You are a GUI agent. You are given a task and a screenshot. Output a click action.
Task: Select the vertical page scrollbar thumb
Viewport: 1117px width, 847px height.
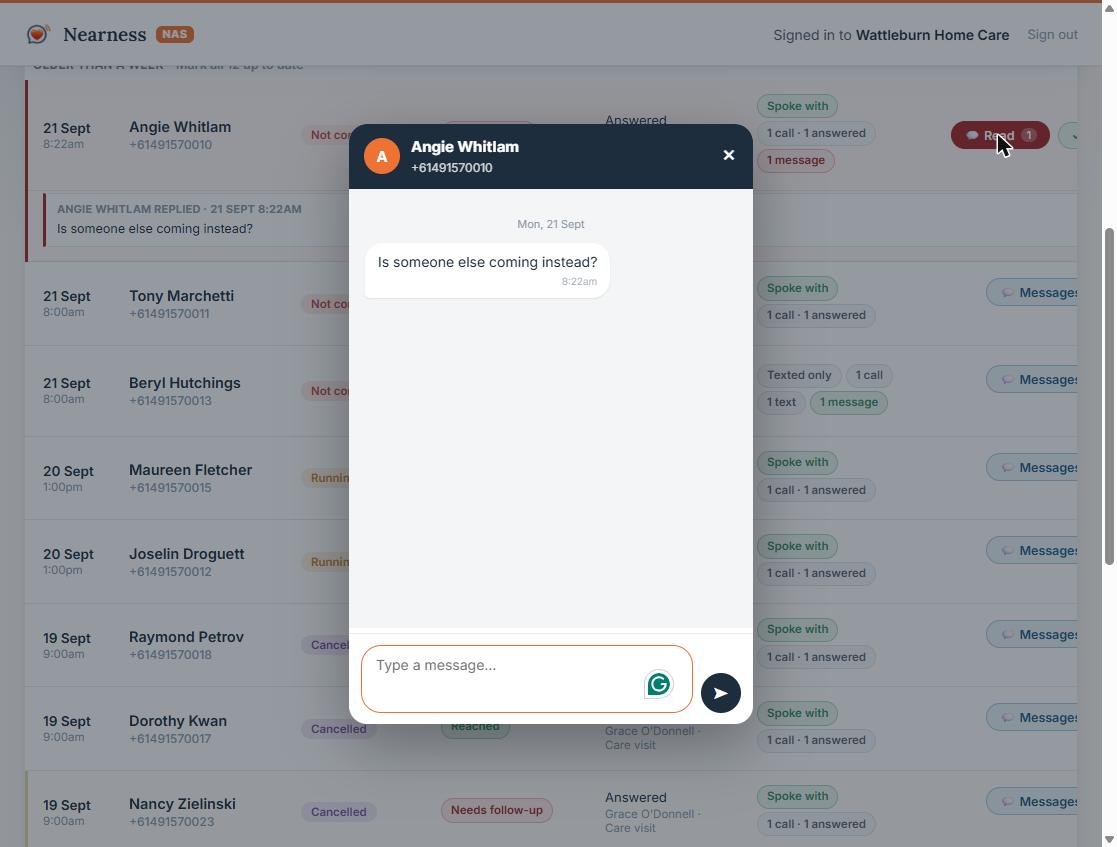pyautogui.click(x=1109, y=397)
